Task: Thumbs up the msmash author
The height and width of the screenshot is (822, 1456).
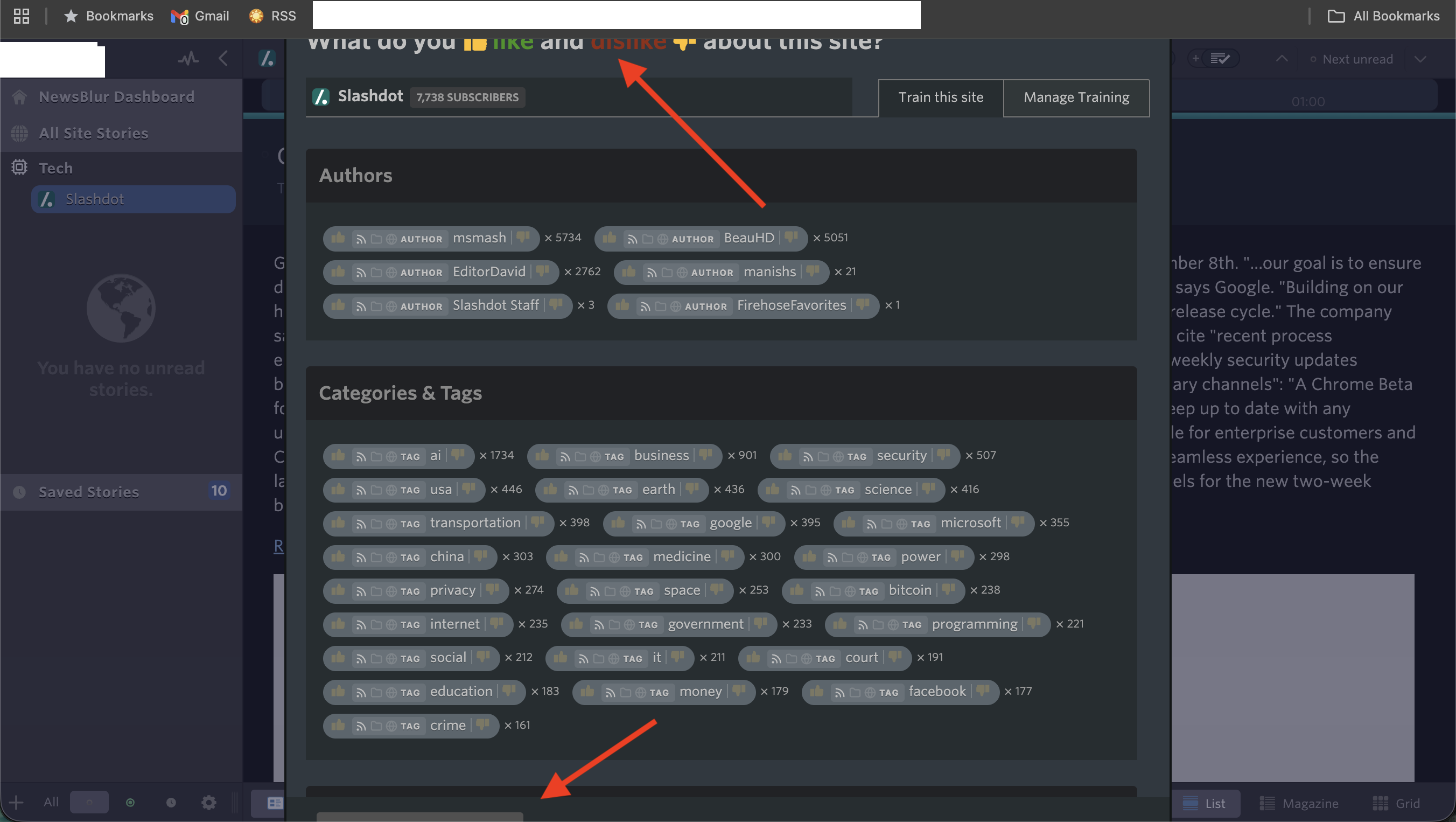Action: coord(338,238)
